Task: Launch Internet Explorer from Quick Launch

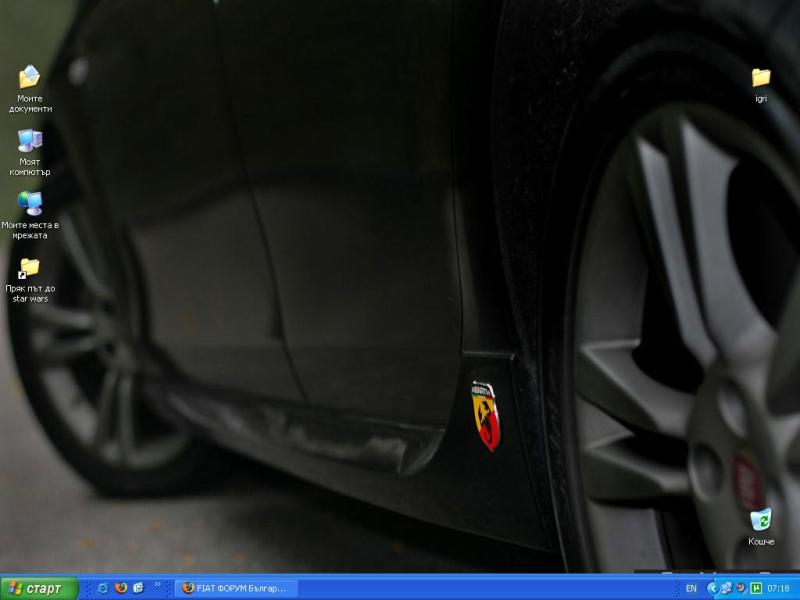Action: [x=102, y=588]
